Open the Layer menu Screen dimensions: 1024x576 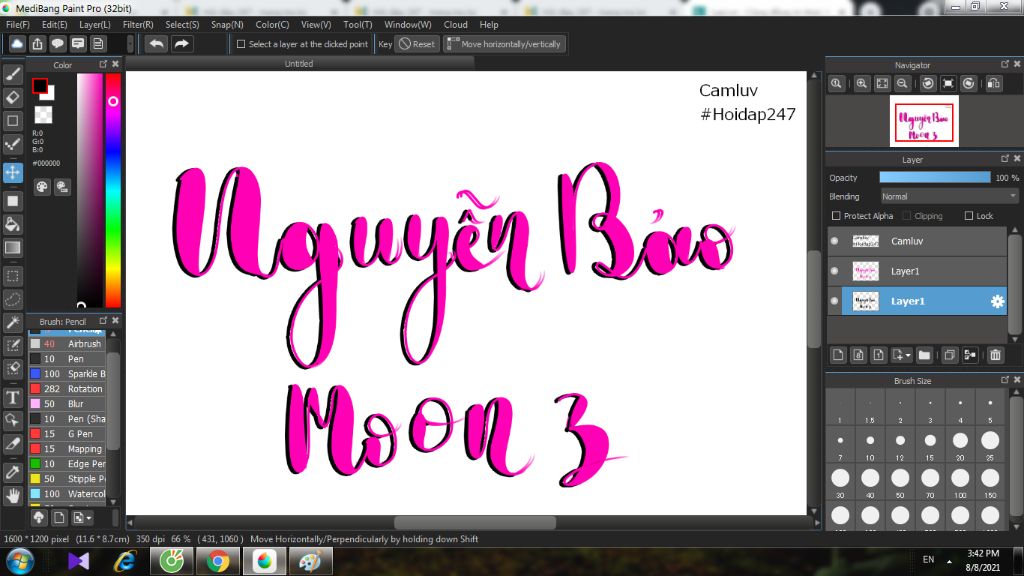(x=95, y=24)
